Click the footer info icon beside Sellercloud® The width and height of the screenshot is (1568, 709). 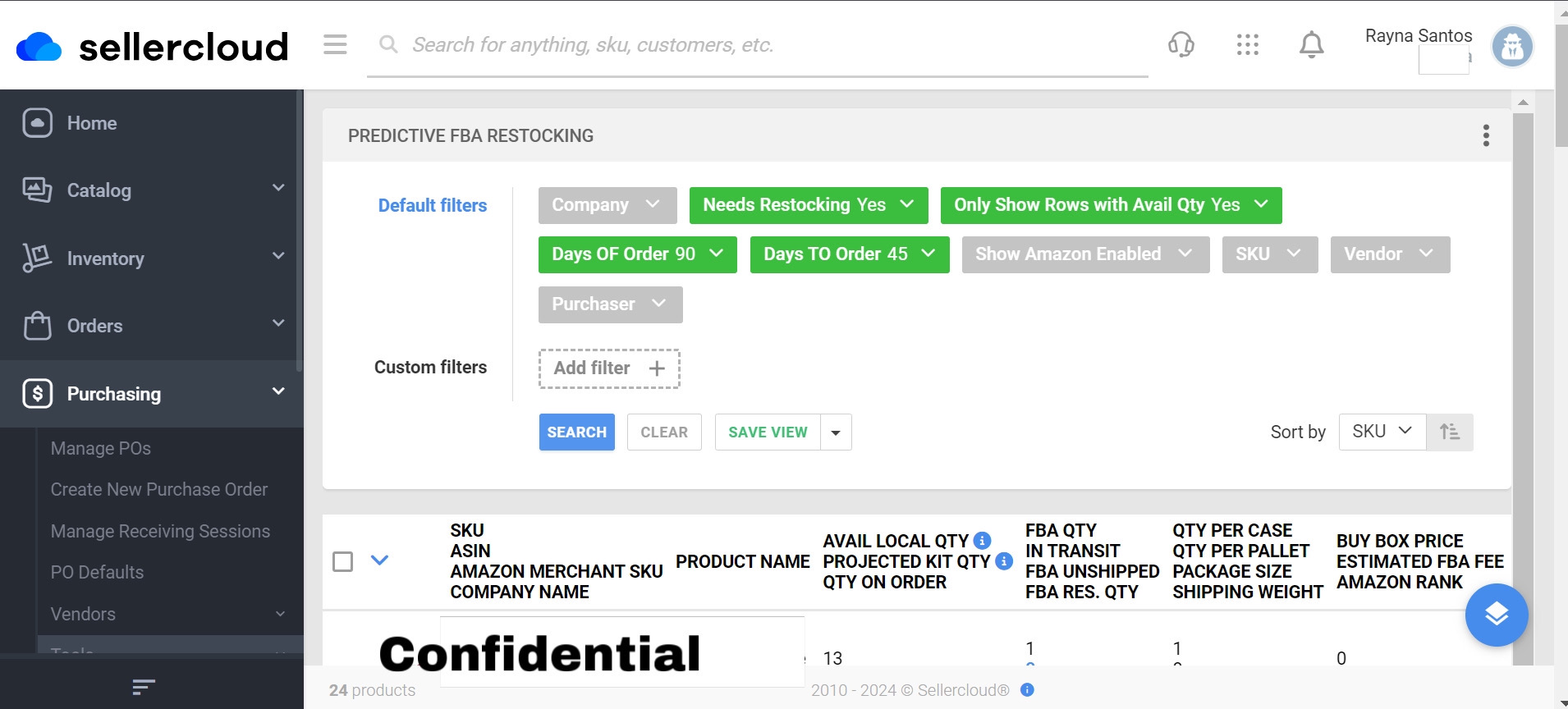(x=1027, y=690)
